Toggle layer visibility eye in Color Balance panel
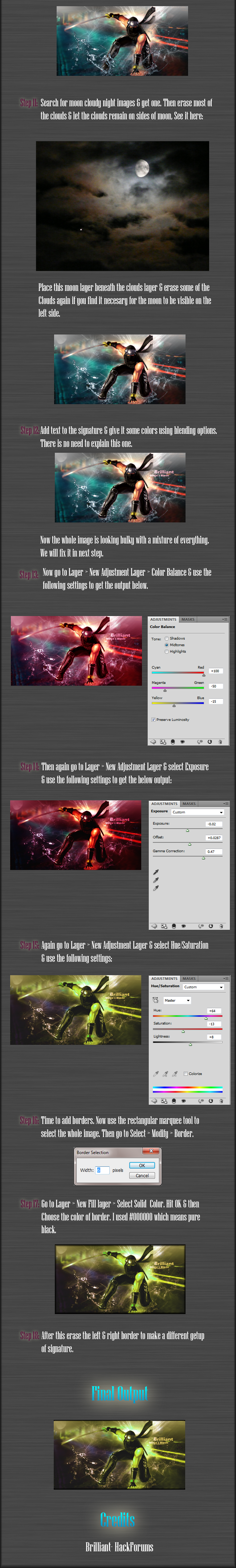The width and height of the screenshot is (236, 1568). [x=182, y=742]
